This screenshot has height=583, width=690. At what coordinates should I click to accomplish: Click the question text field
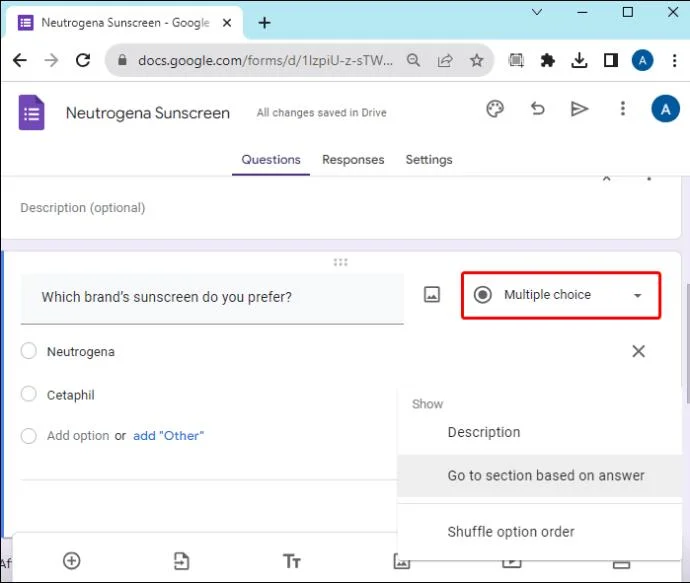pos(212,298)
